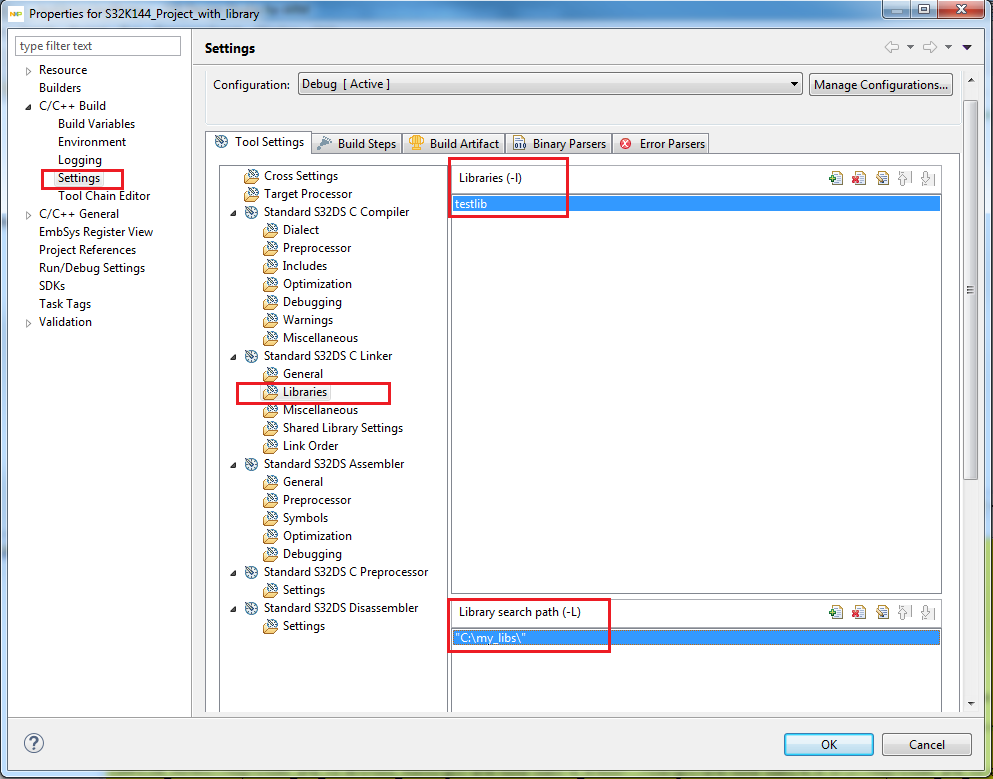Select Logging item
Viewport: 993px width, 779px height.
80,160
